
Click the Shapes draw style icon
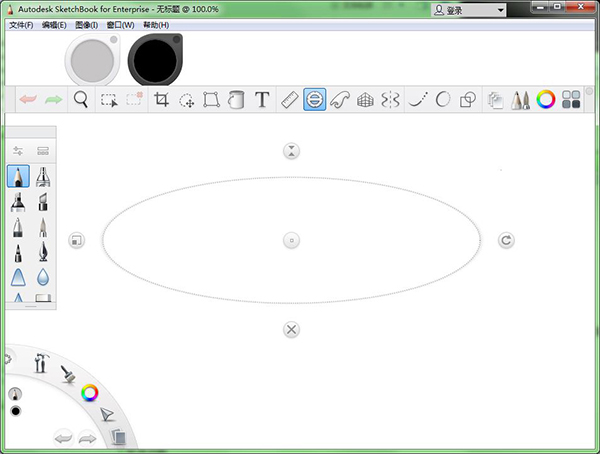pyautogui.click(x=468, y=100)
